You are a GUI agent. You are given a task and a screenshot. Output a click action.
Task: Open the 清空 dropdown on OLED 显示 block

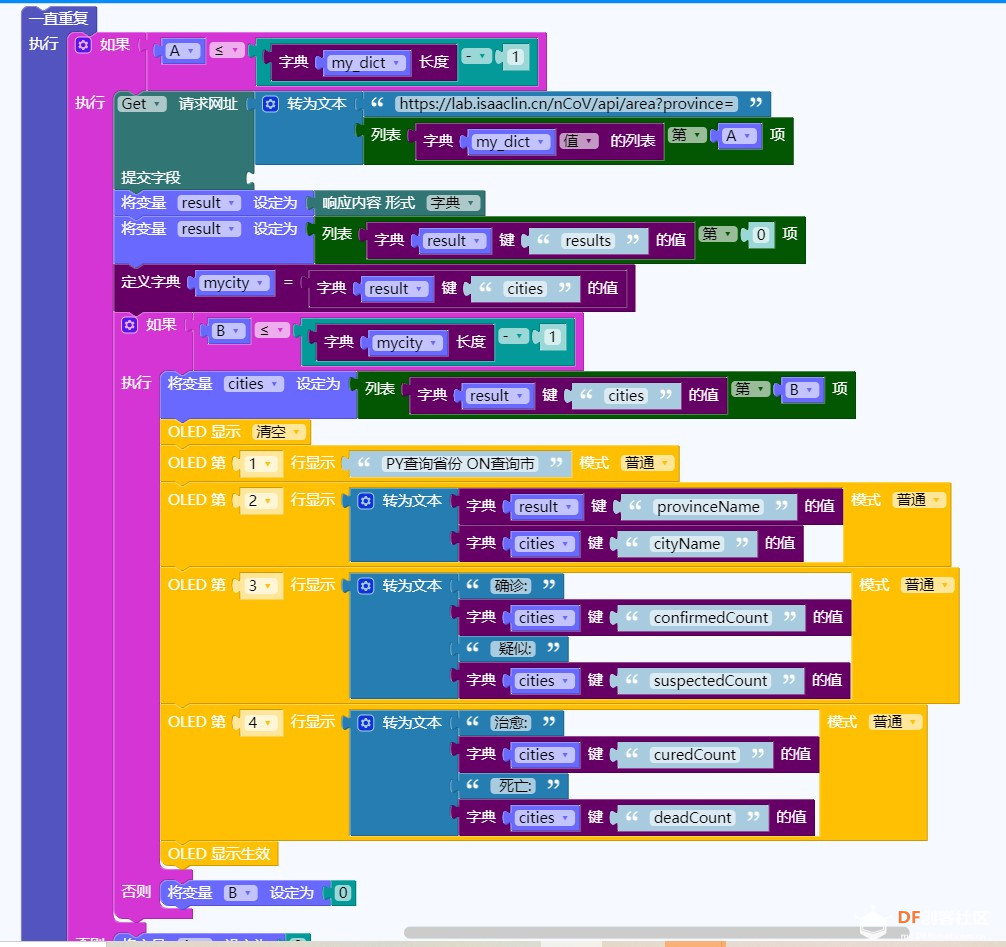point(280,432)
